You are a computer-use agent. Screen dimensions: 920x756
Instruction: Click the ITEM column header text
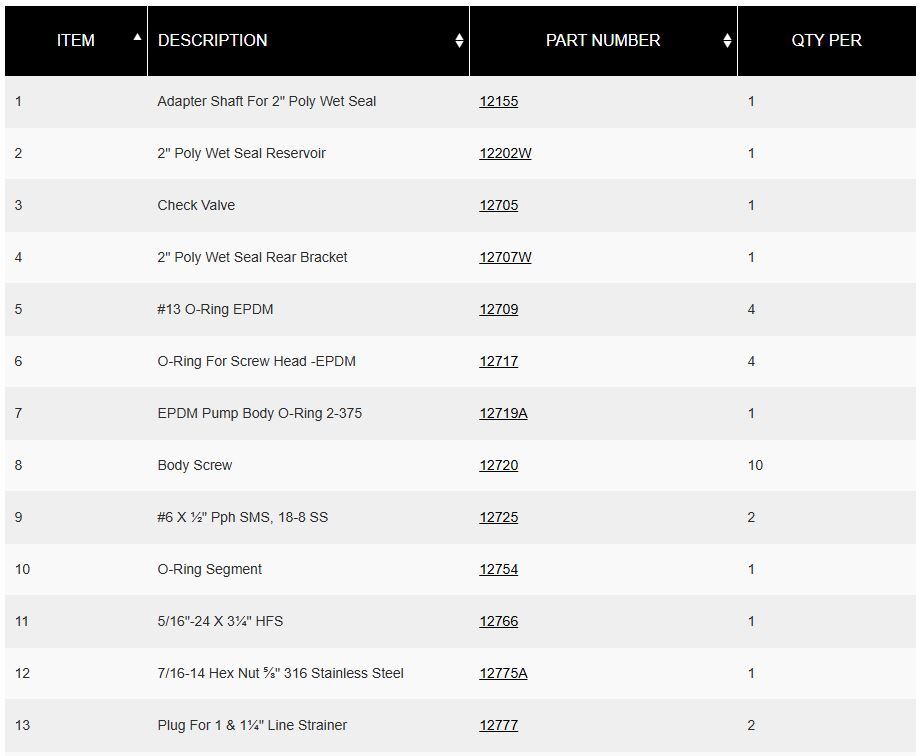(76, 41)
